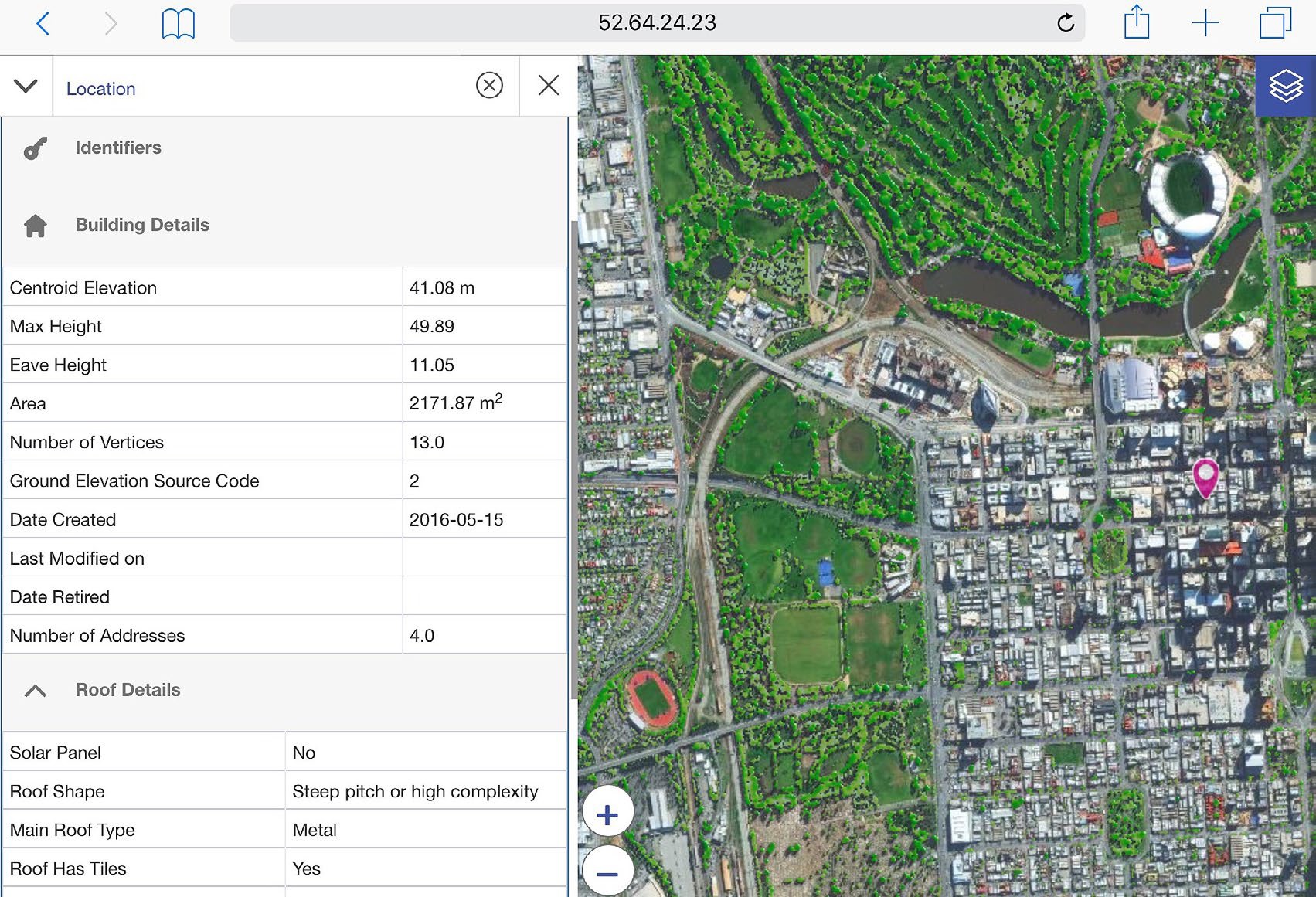This screenshot has width=1316, height=897.
Task: Zoom out on the map
Action: point(607,872)
